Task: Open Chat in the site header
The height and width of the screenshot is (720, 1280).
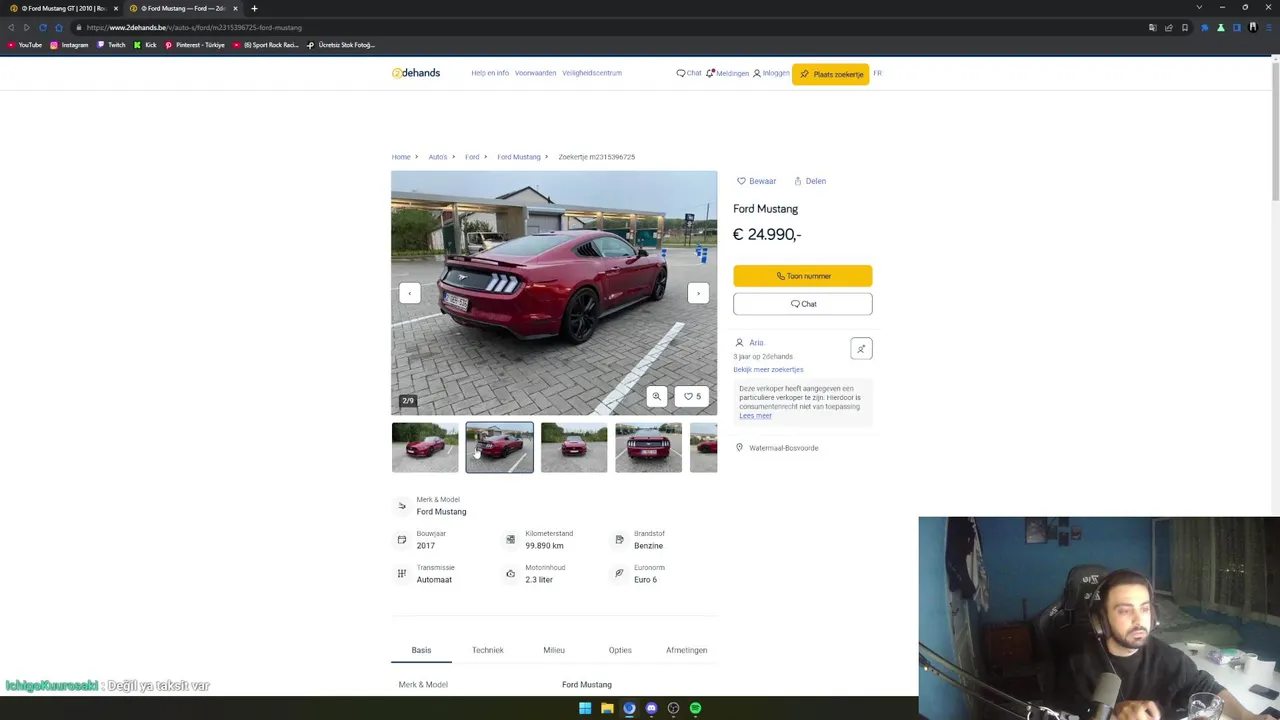Action: 689,73
